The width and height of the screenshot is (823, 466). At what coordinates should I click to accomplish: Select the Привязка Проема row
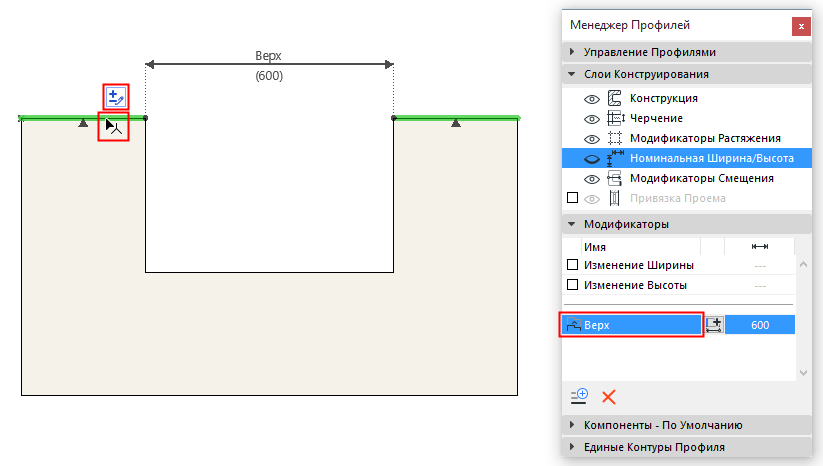pyautogui.click(x=687, y=198)
